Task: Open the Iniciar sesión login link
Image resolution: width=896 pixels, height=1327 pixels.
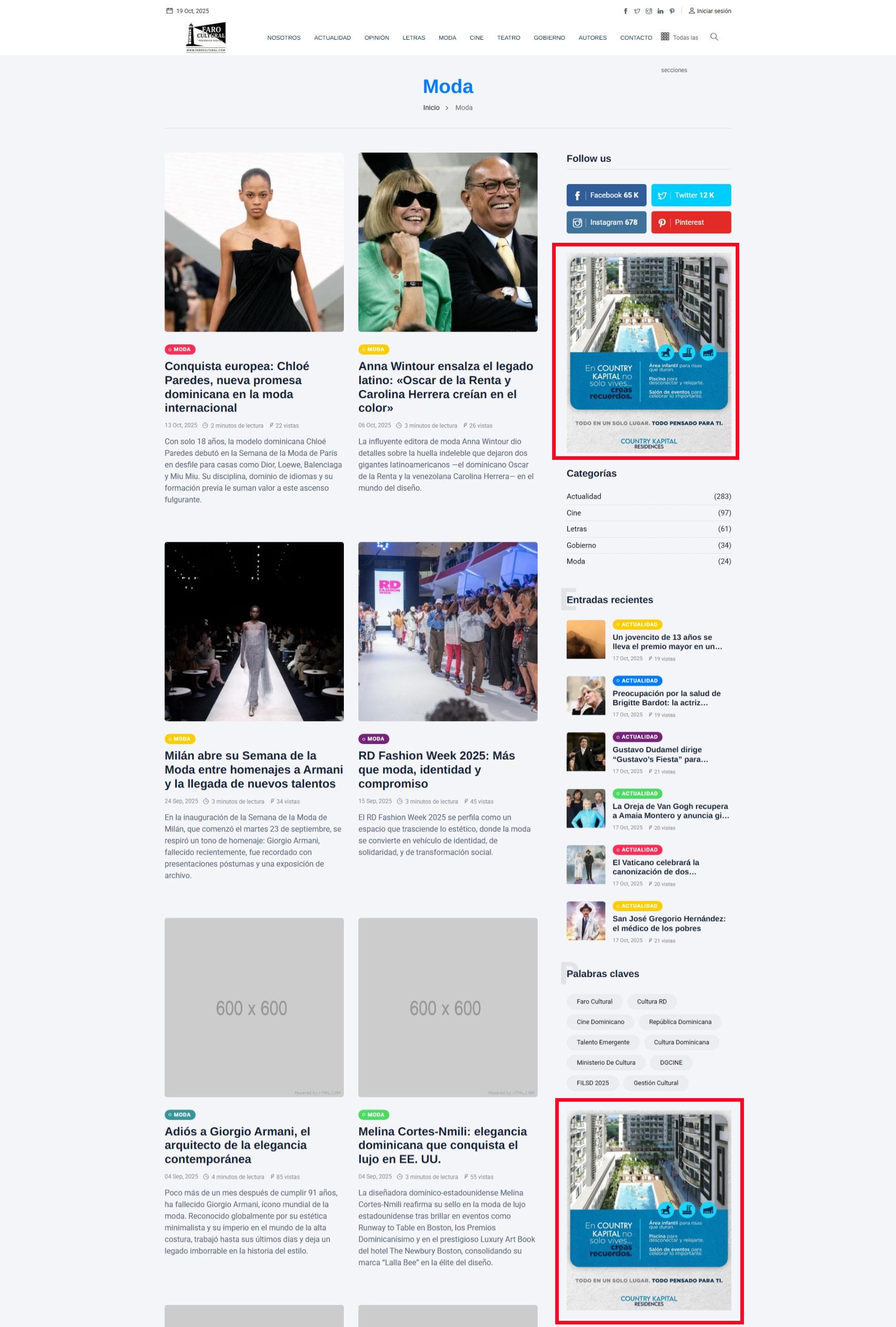Action: (710, 11)
